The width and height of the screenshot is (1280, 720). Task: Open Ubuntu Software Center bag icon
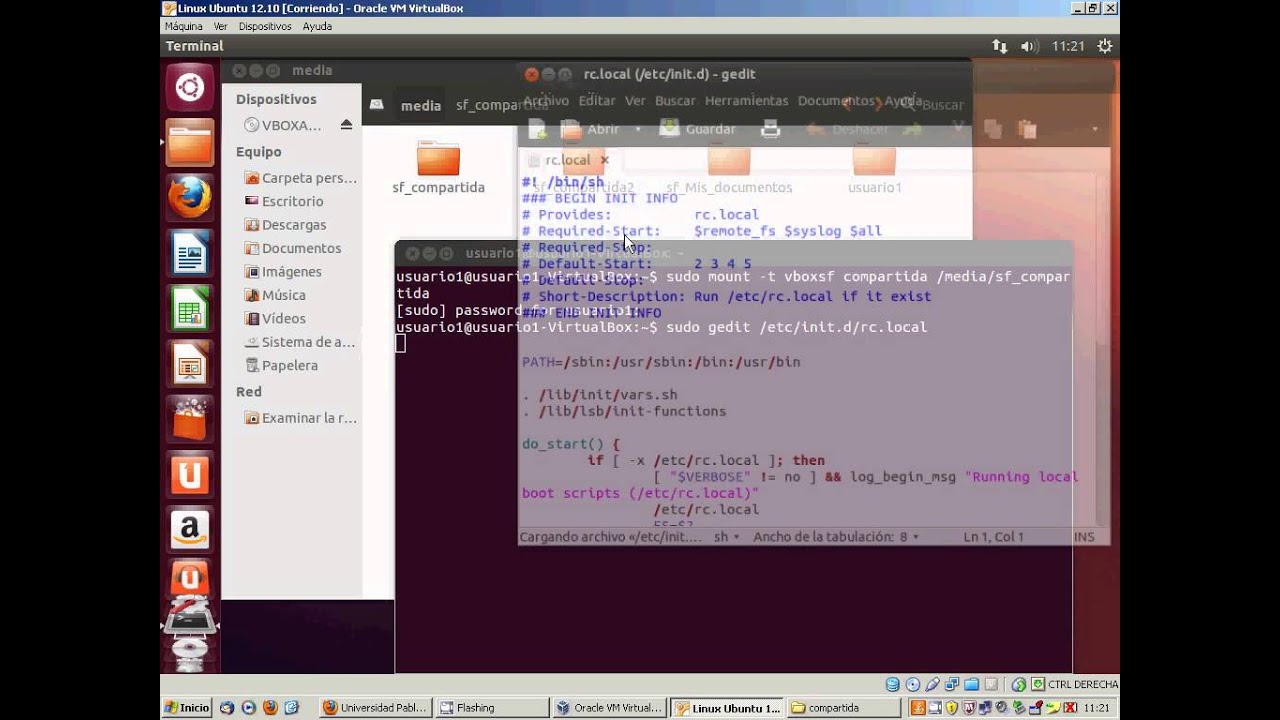190,419
